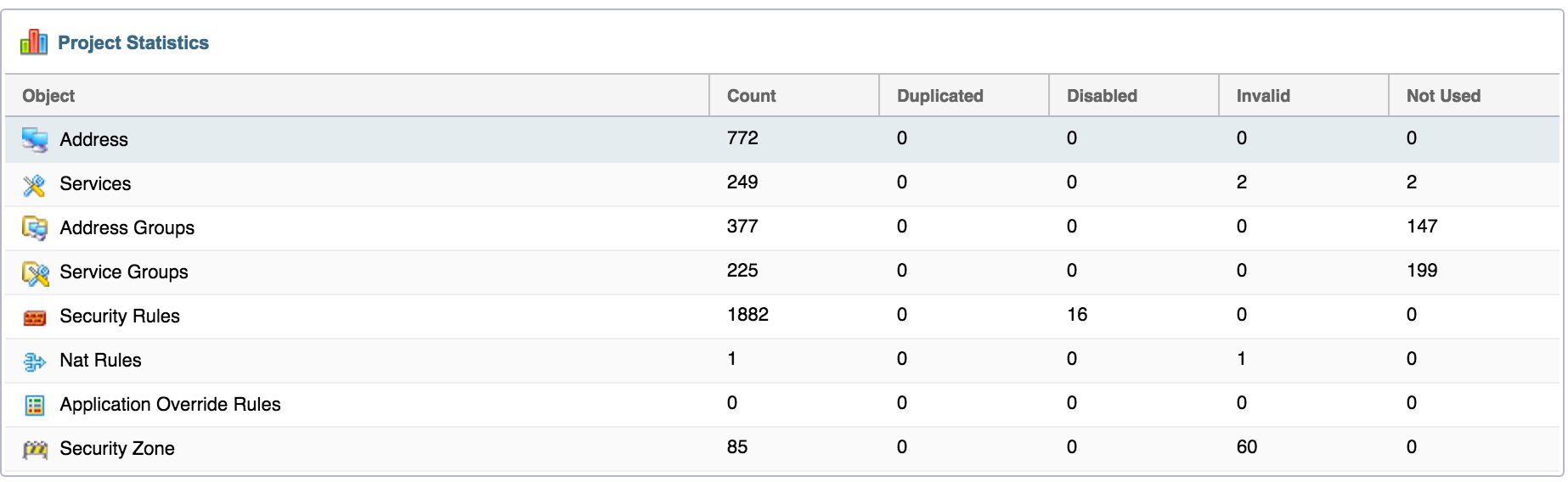Click the Service Groups folder icon
This screenshot has width=1568, height=482.
pos(35,273)
